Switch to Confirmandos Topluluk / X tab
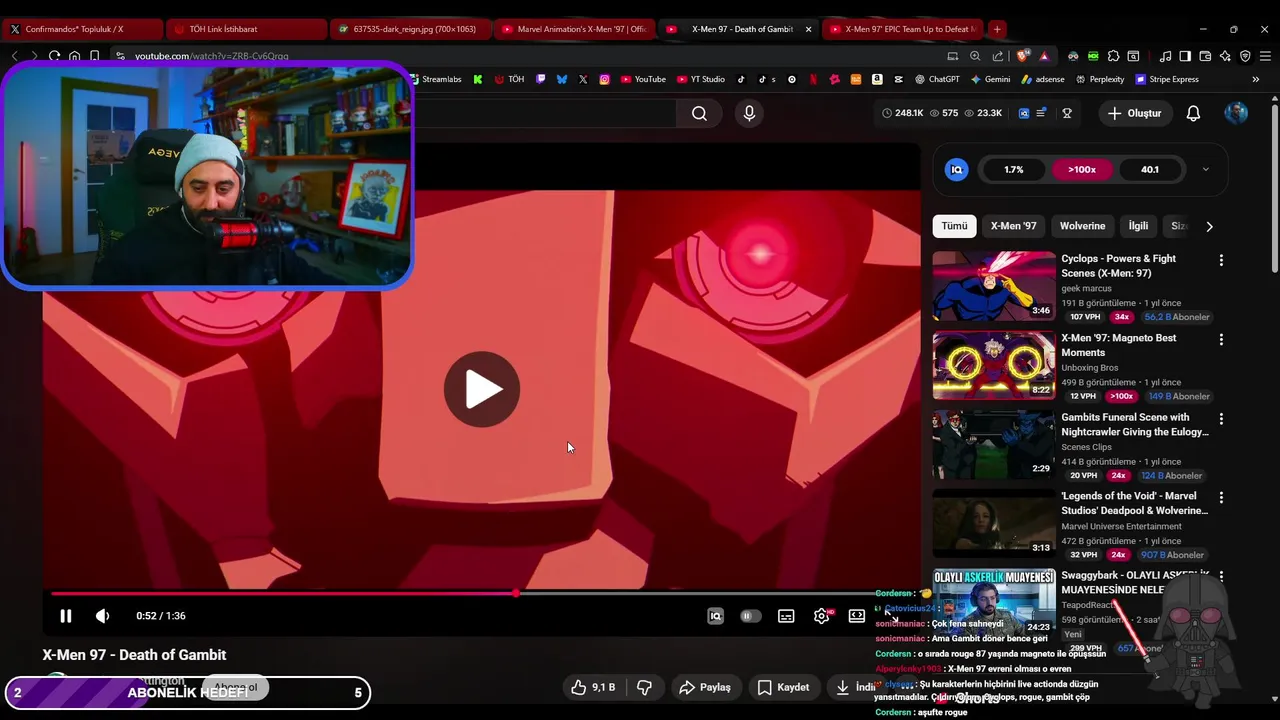The width and height of the screenshot is (1280, 720). (x=82, y=29)
